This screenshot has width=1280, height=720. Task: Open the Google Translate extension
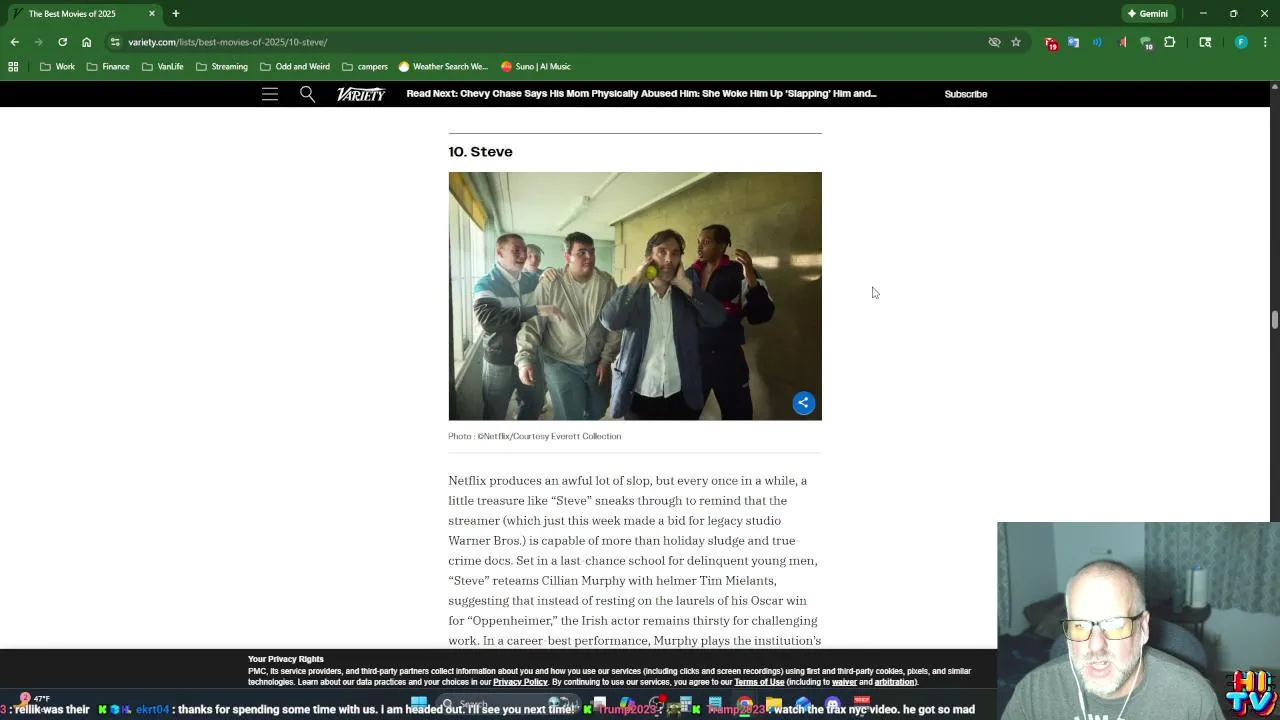(x=1073, y=42)
